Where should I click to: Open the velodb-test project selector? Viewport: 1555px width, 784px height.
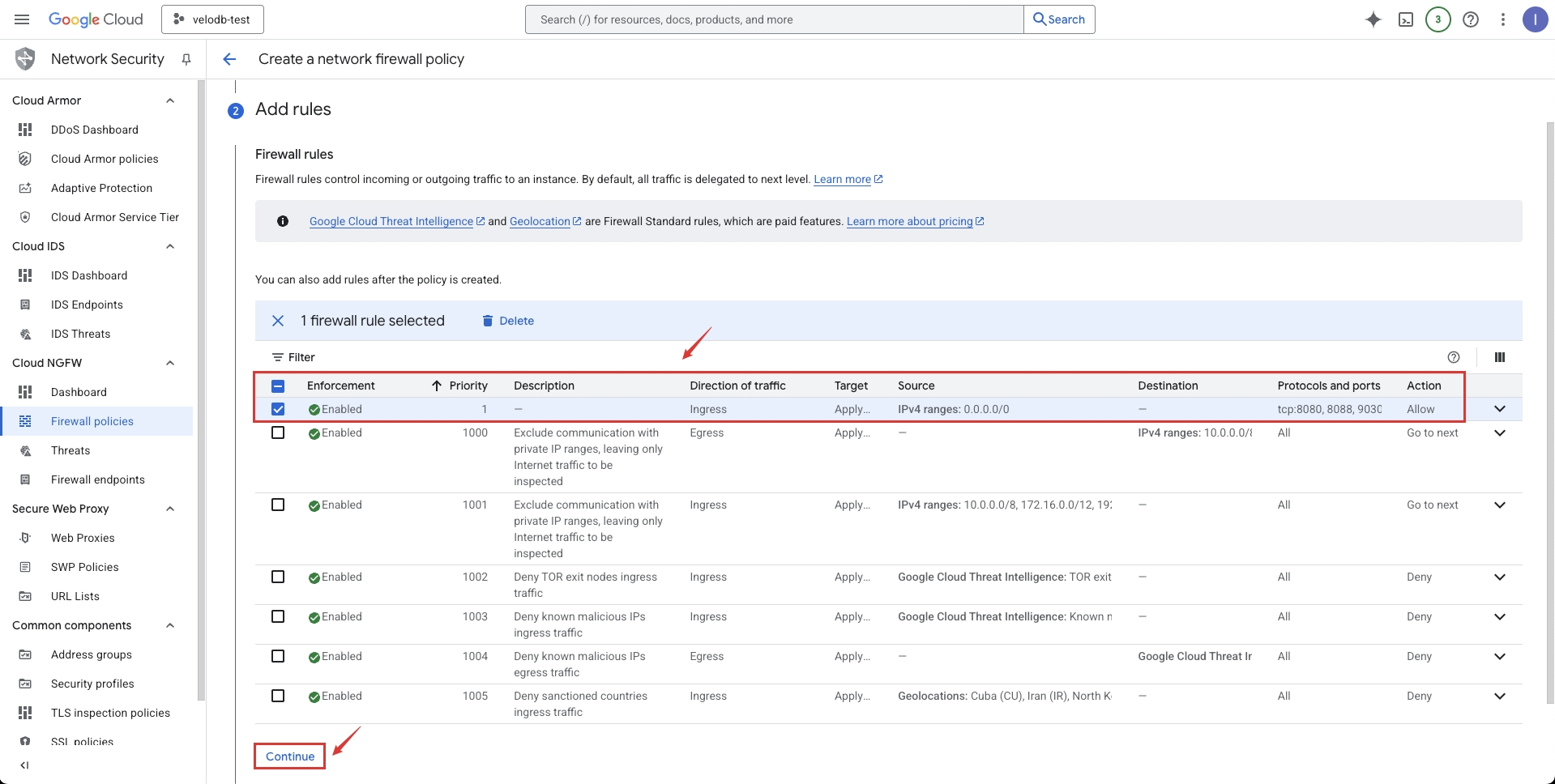[x=212, y=19]
